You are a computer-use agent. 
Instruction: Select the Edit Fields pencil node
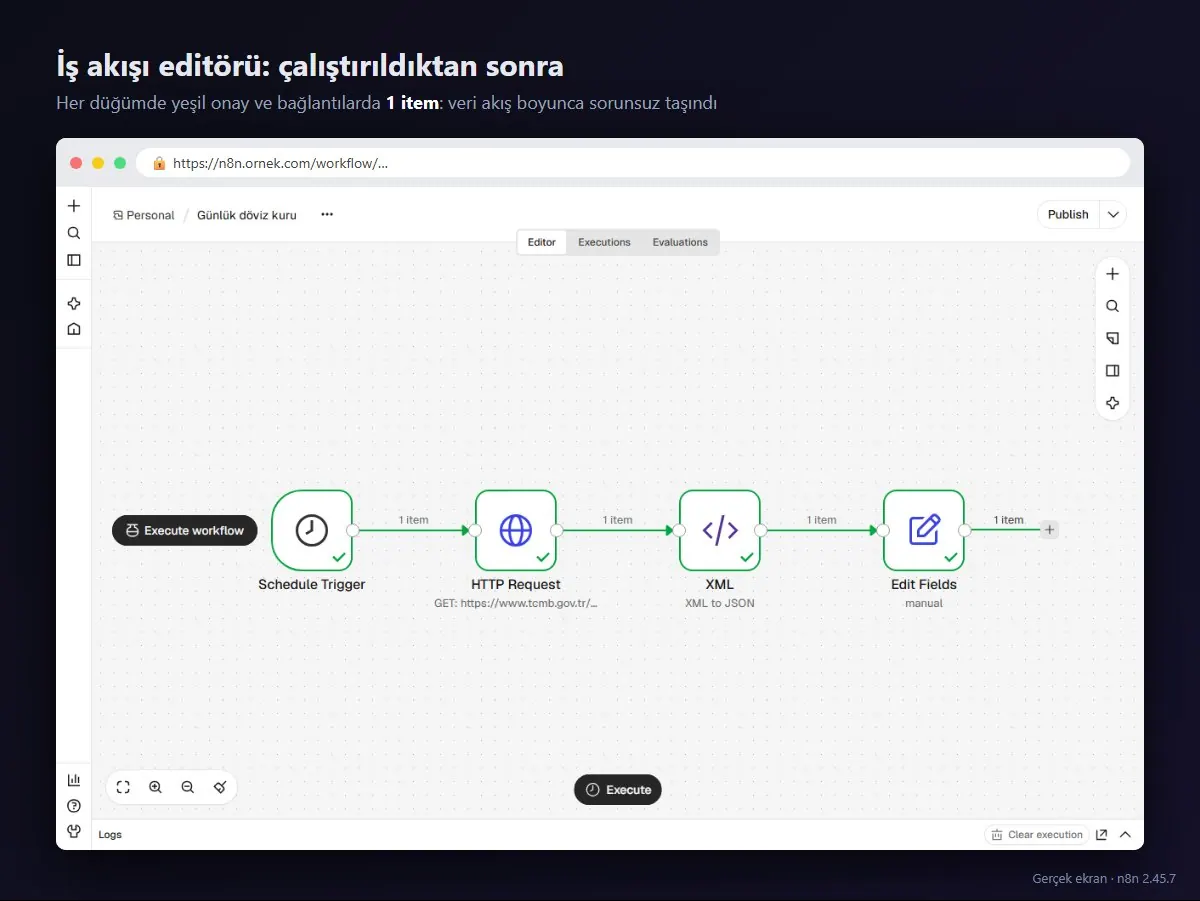click(x=924, y=530)
